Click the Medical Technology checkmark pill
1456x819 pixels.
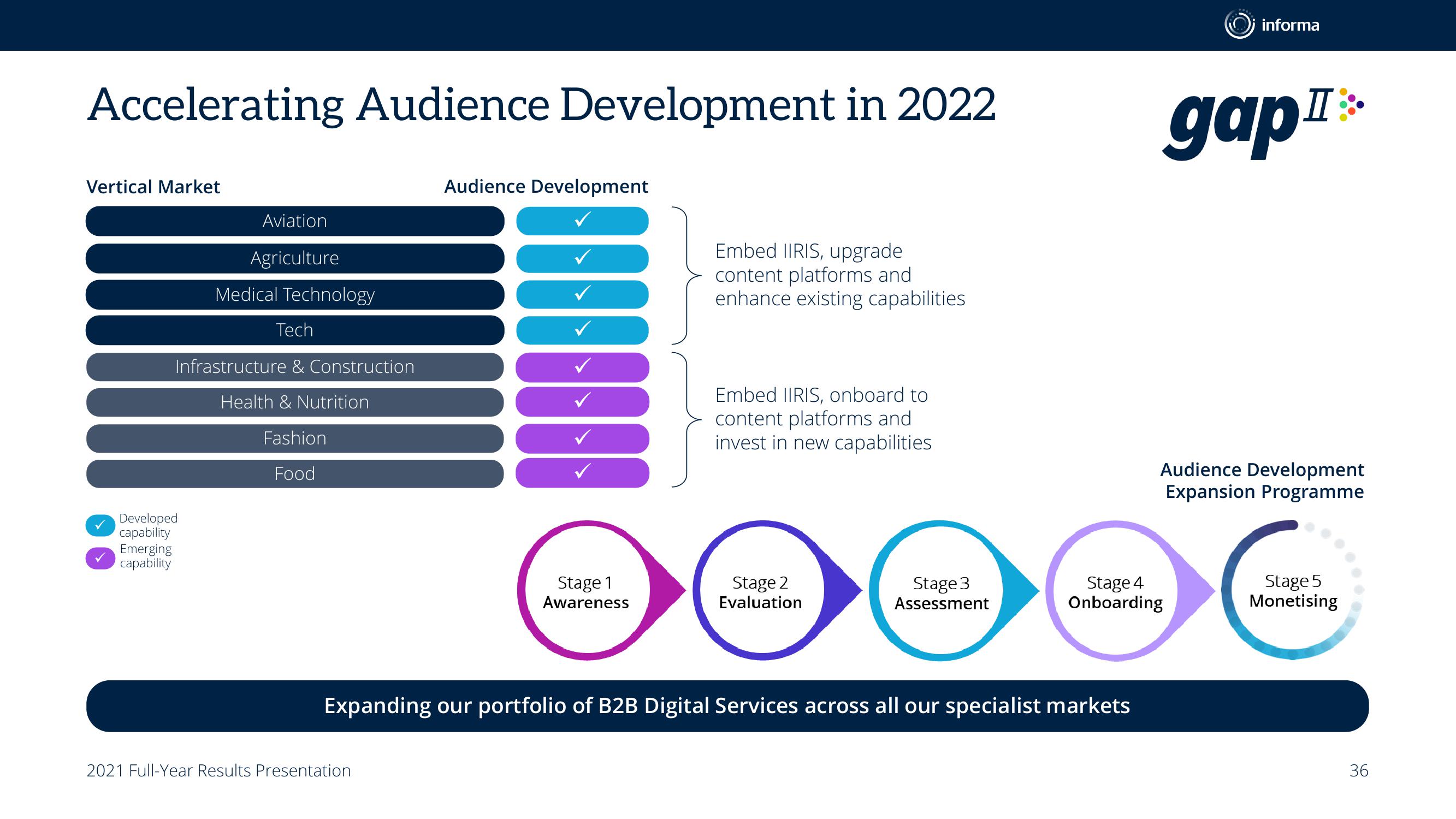click(582, 294)
